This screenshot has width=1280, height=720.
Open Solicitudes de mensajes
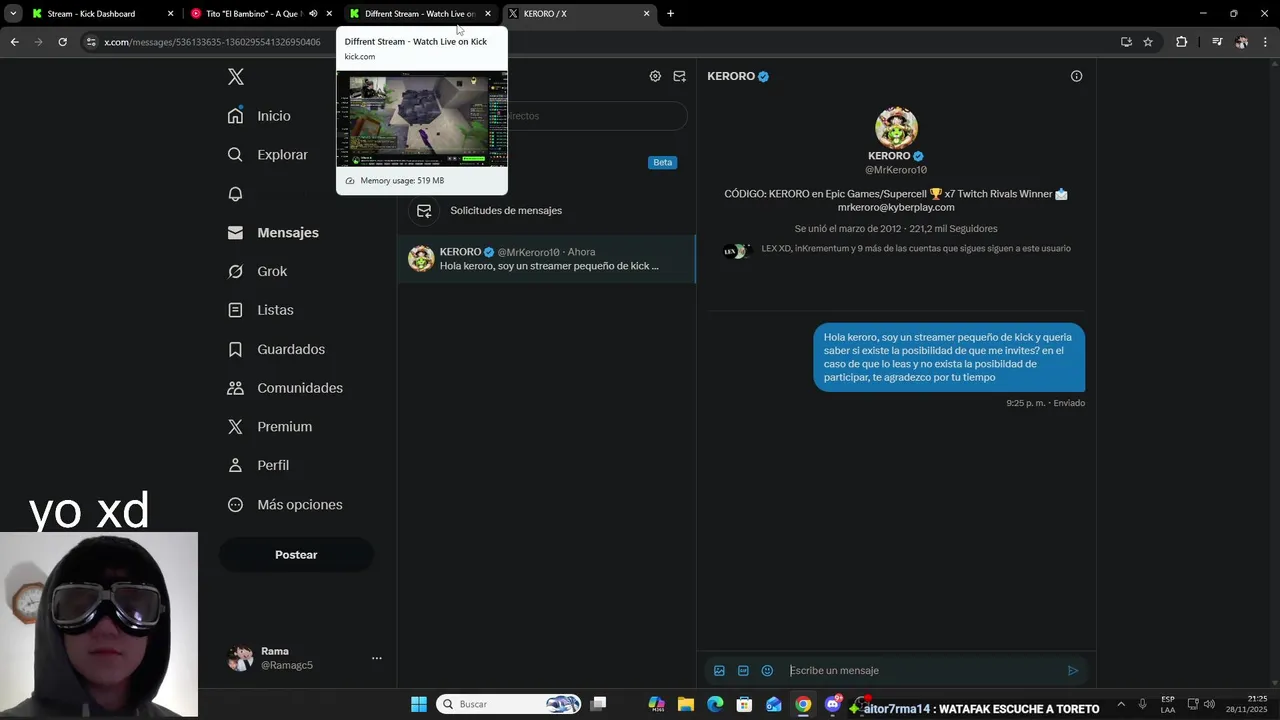point(546,211)
